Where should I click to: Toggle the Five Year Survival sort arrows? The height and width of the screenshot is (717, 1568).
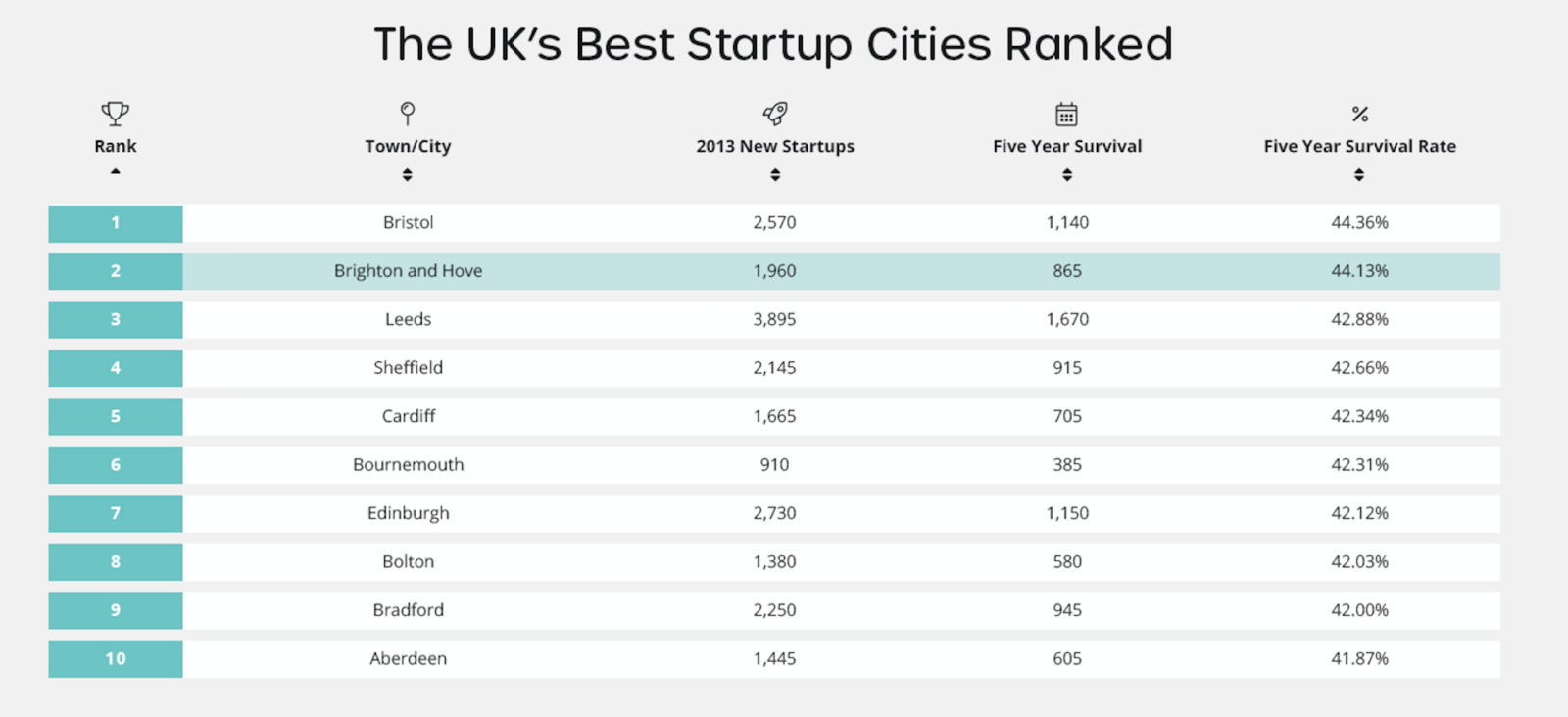[x=1067, y=175]
